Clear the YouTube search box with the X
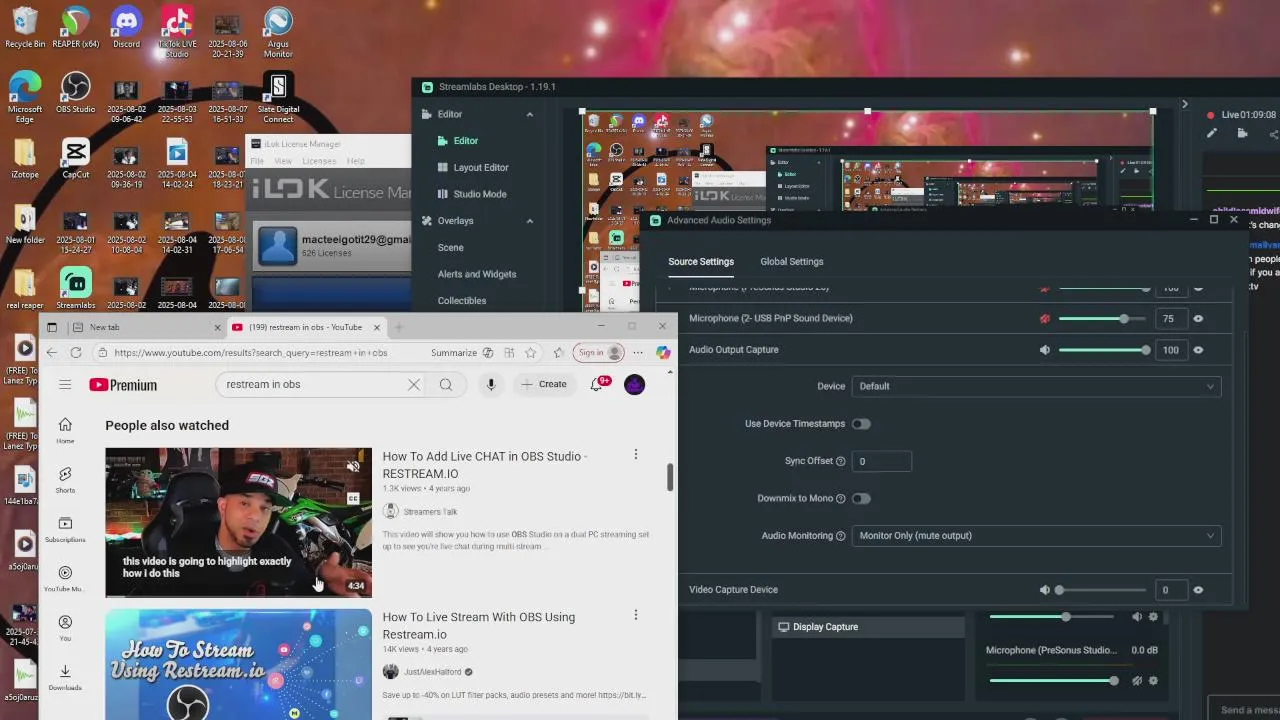 [x=413, y=384]
